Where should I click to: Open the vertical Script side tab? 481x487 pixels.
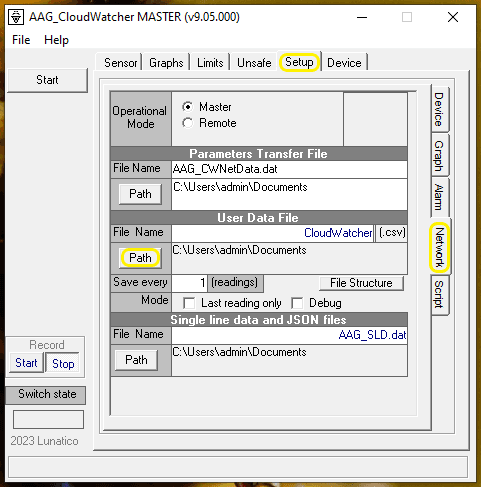[x=439, y=294]
